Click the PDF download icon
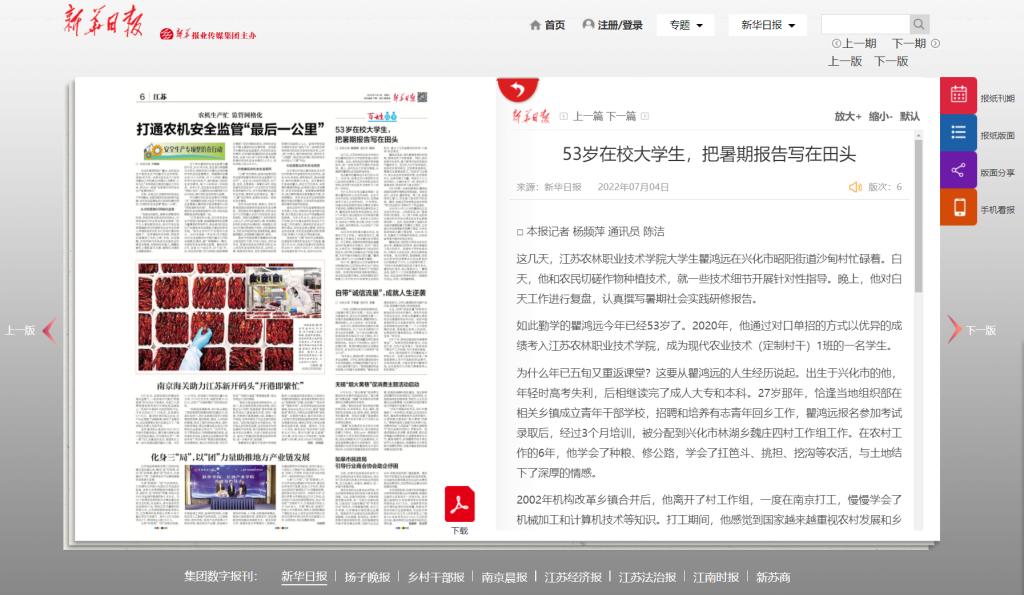 459,504
